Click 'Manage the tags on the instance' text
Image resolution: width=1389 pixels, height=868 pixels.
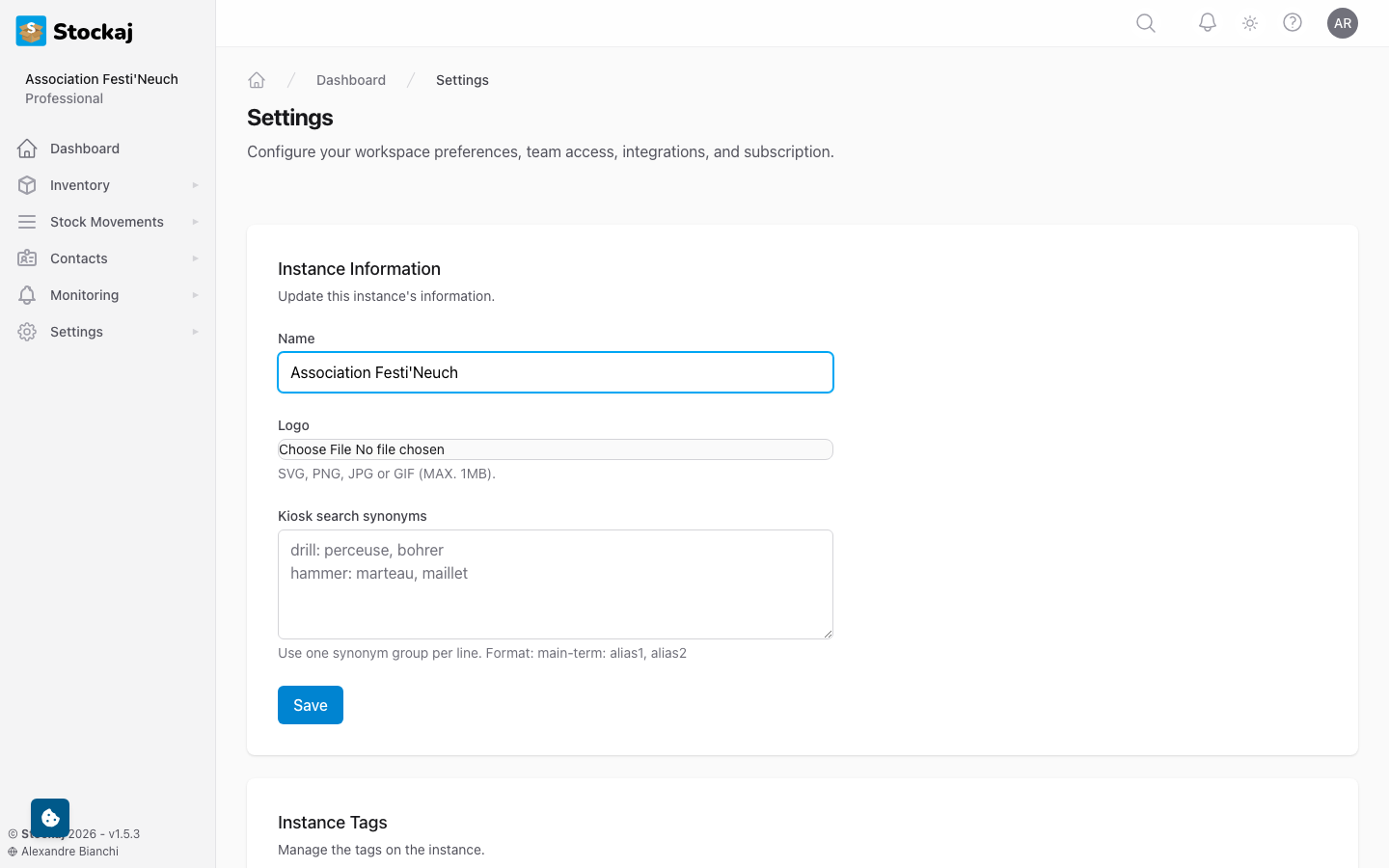point(381,850)
